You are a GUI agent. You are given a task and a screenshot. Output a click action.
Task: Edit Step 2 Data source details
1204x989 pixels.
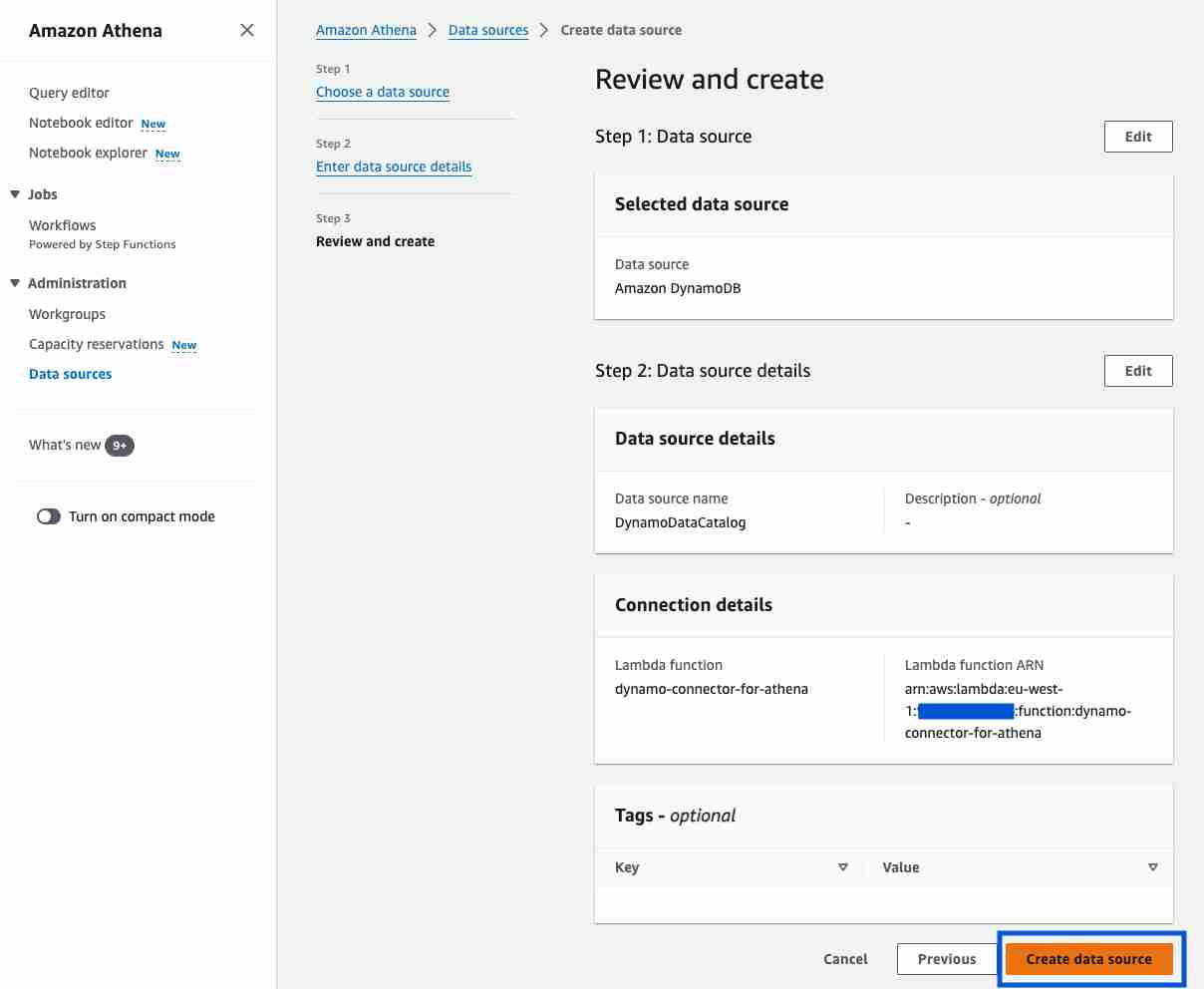(1138, 371)
